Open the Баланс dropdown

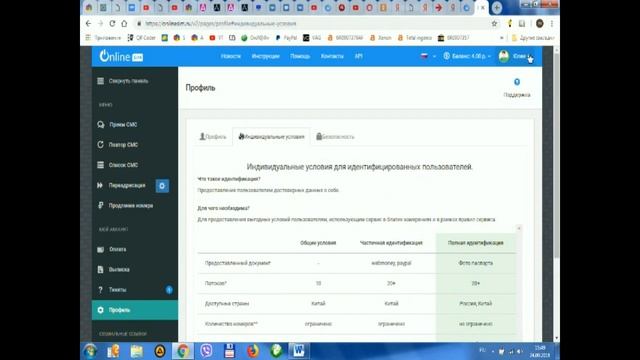467,56
